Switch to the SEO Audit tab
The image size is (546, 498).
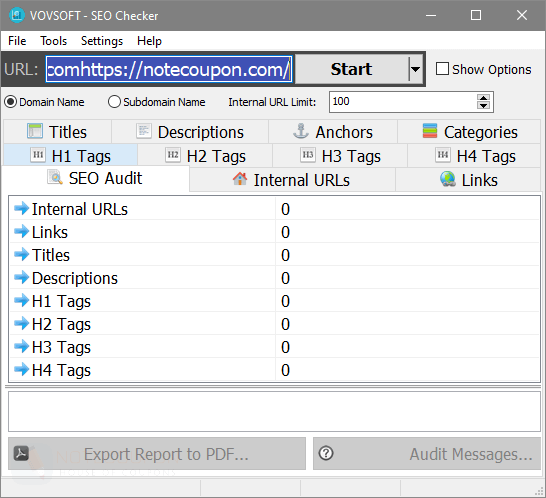[x=96, y=178]
